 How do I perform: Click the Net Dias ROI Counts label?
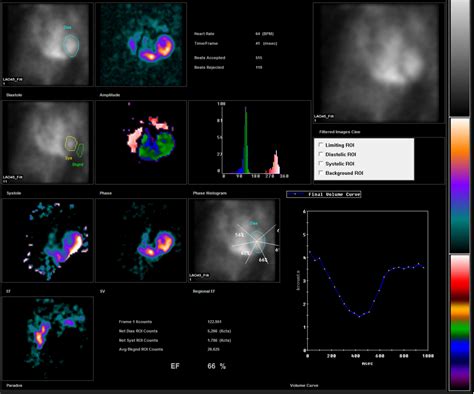click(138, 331)
